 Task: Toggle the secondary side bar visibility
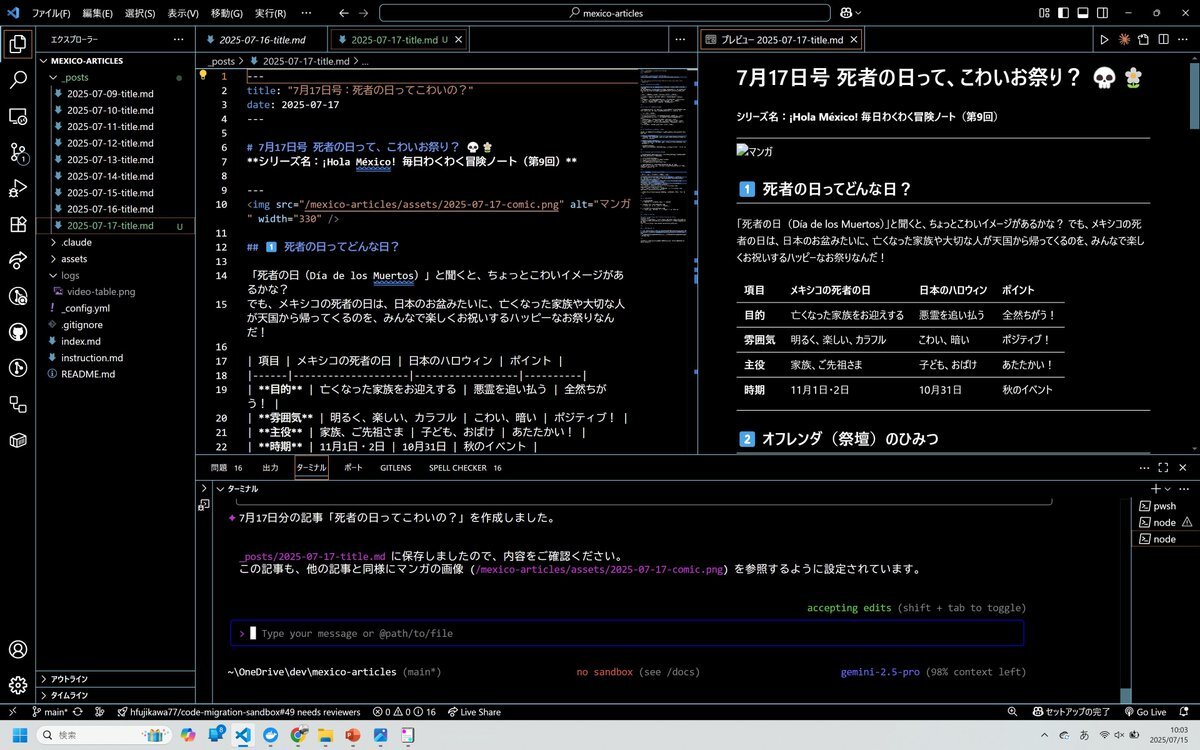1100,13
